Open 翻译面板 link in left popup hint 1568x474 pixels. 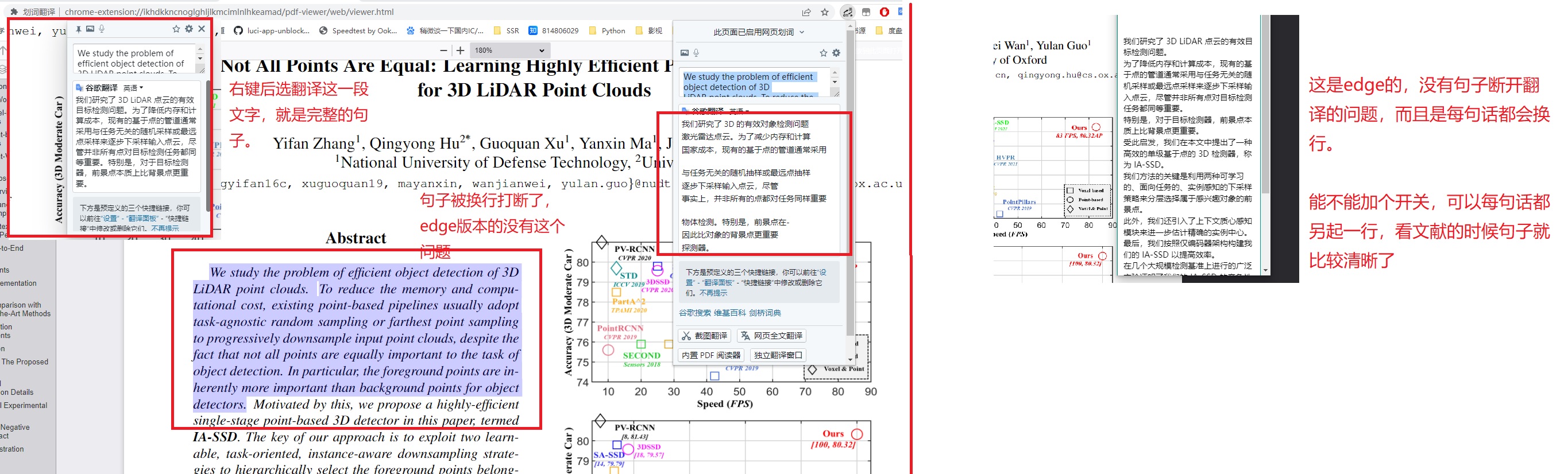pos(142,218)
